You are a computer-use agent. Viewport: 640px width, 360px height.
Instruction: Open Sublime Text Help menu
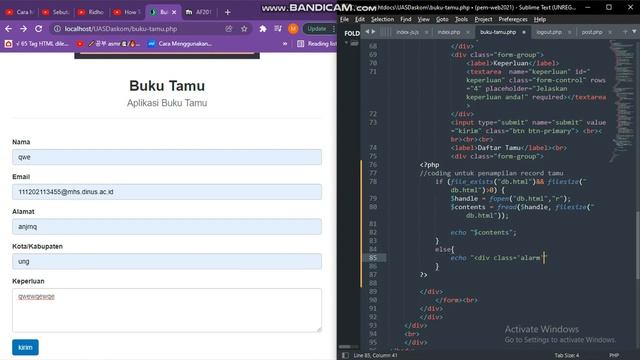[x=540, y=19]
